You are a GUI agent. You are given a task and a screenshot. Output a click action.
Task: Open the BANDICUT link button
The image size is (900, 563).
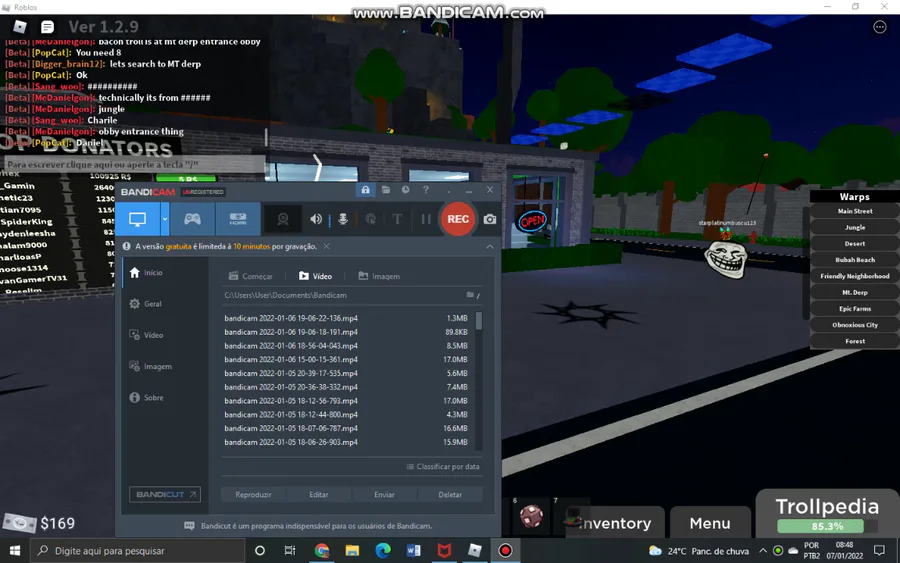[x=165, y=494]
